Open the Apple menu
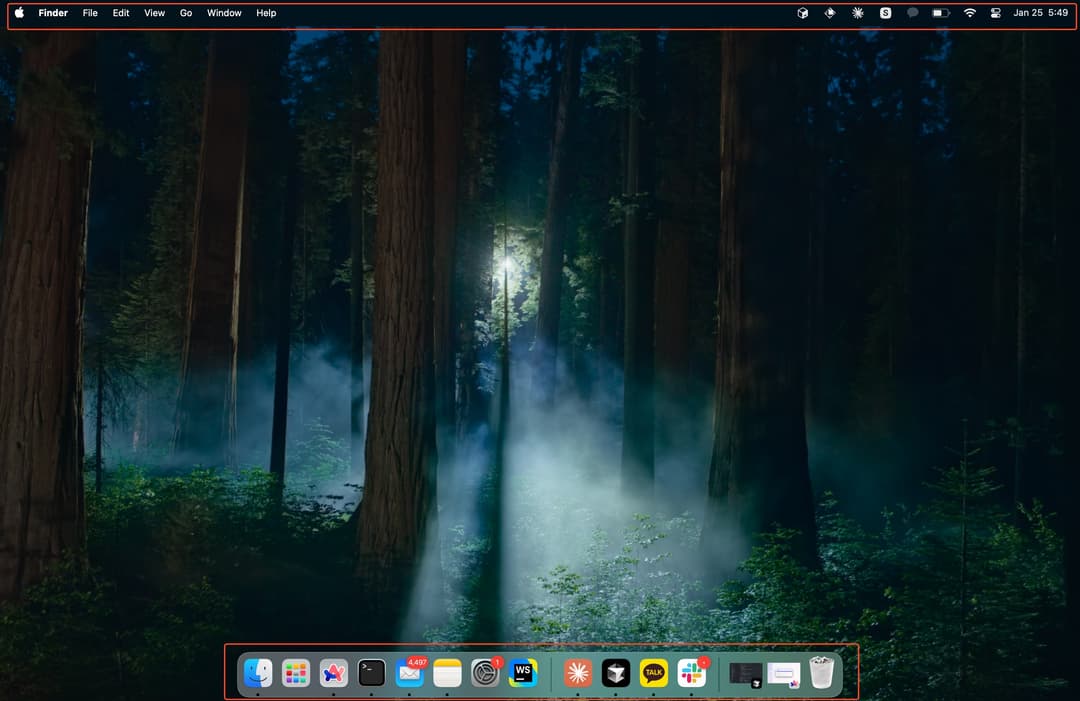Viewport: 1080px width, 701px height. [x=19, y=13]
